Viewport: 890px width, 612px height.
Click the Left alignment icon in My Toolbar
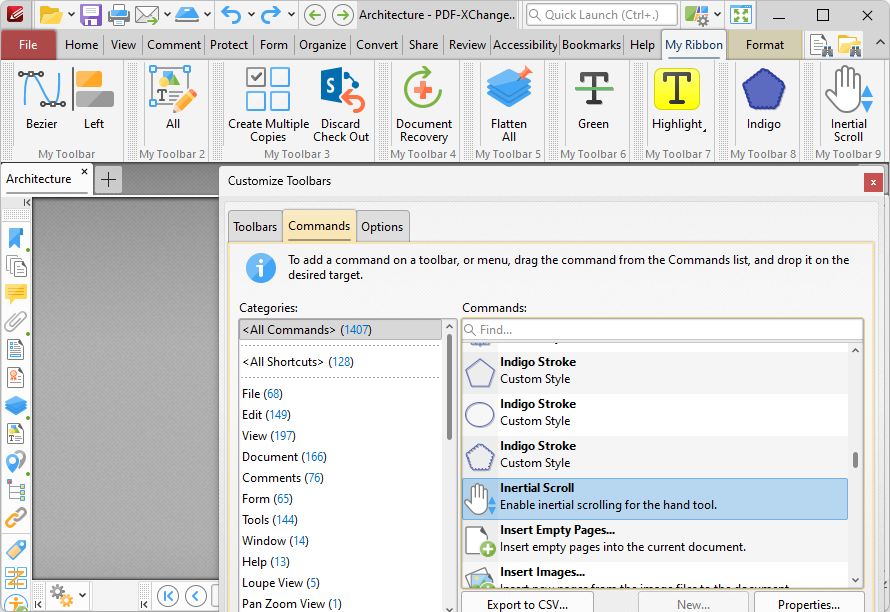coord(94,99)
